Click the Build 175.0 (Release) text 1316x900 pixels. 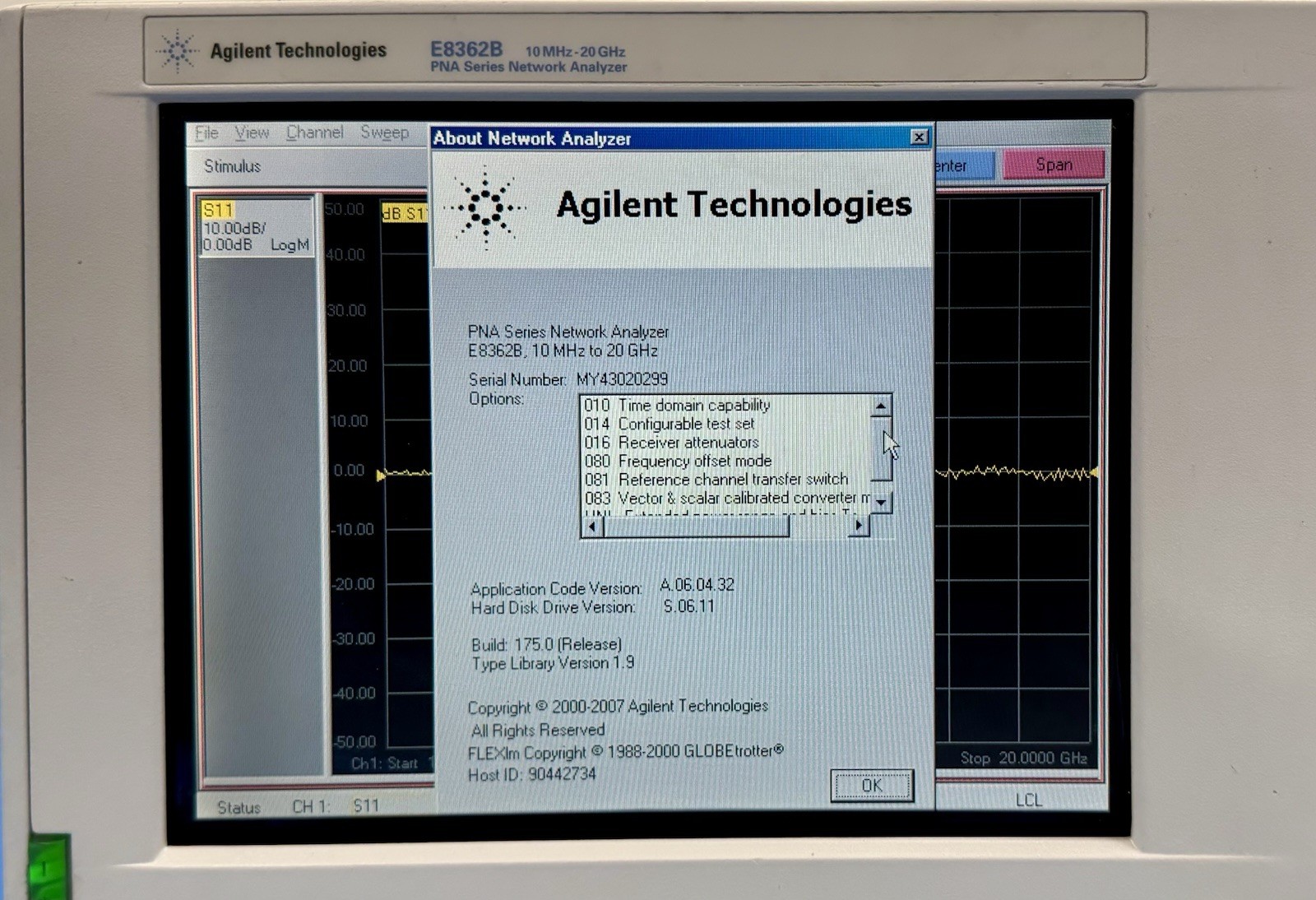(546, 644)
